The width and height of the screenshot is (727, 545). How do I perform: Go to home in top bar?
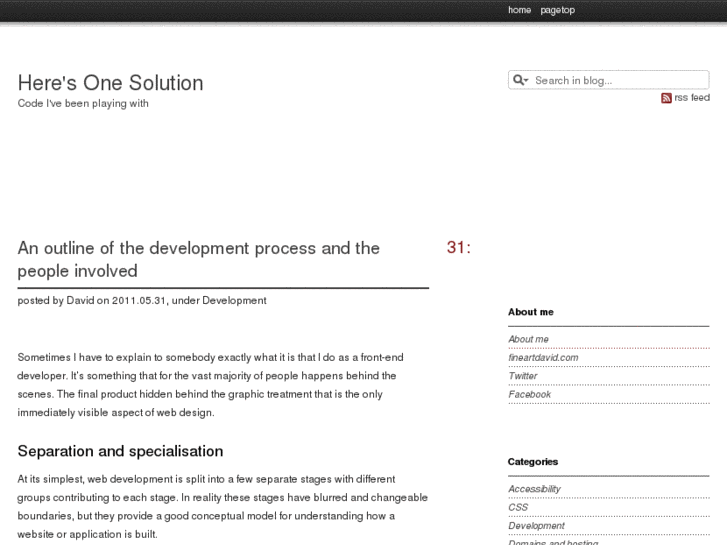519,10
